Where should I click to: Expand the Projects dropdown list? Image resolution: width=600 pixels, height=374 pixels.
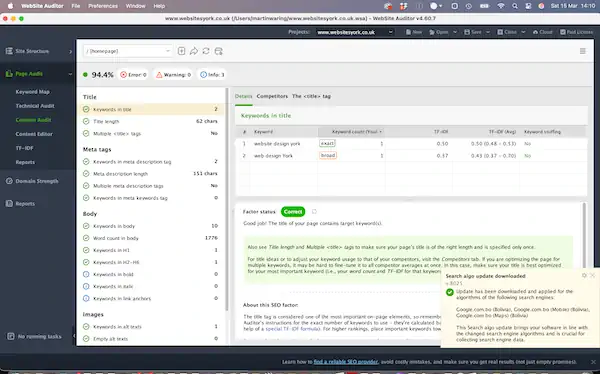[x=355, y=32]
